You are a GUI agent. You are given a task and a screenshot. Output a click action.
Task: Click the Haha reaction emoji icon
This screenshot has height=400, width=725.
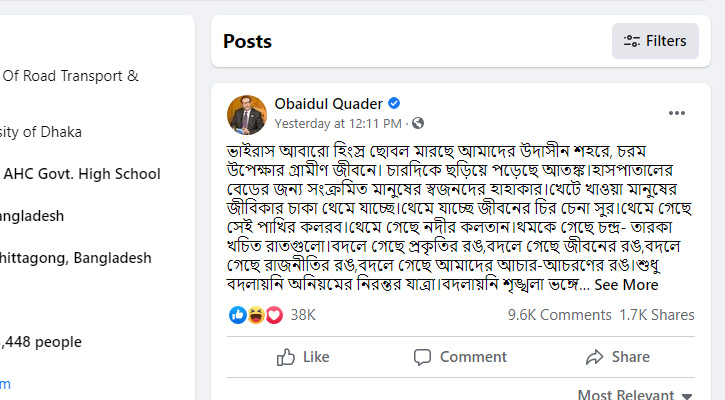pos(255,315)
